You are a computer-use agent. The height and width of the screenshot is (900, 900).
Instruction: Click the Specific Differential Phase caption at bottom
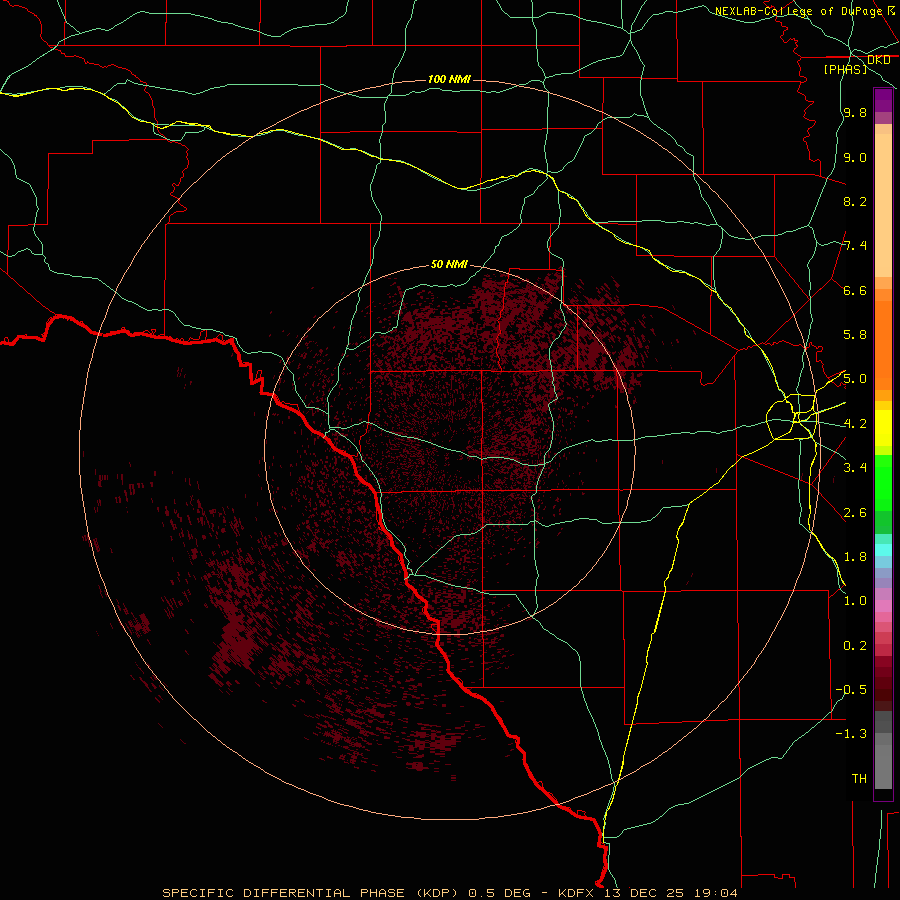(450, 893)
